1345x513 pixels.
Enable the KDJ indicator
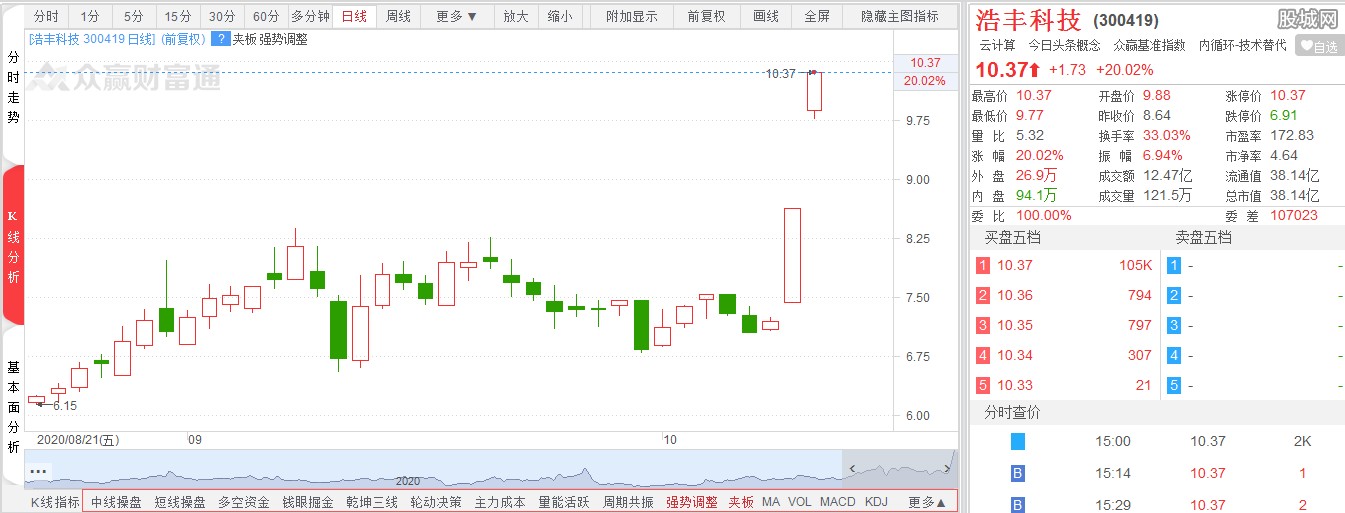coord(876,502)
